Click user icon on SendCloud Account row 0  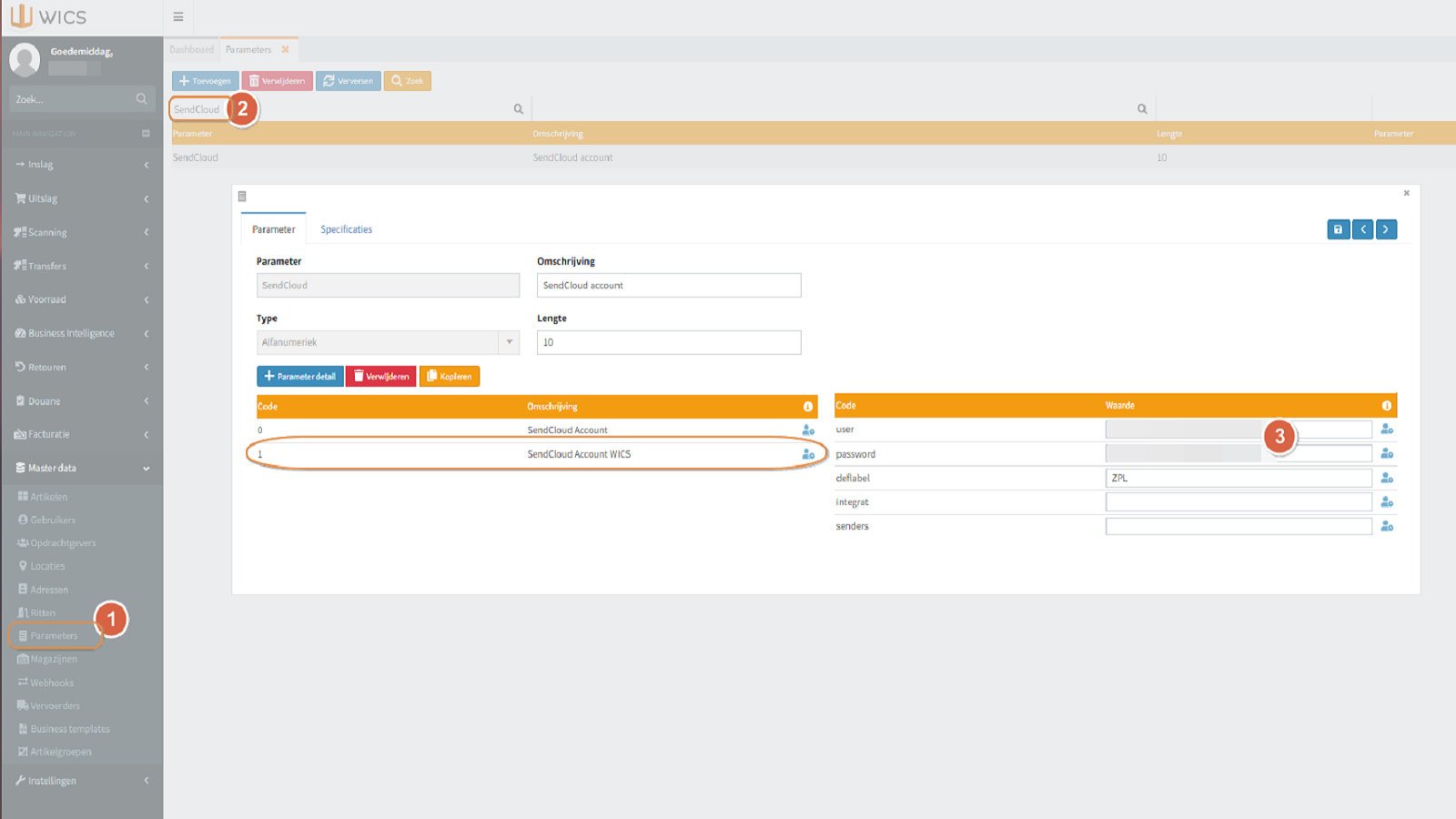pos(808,430)
